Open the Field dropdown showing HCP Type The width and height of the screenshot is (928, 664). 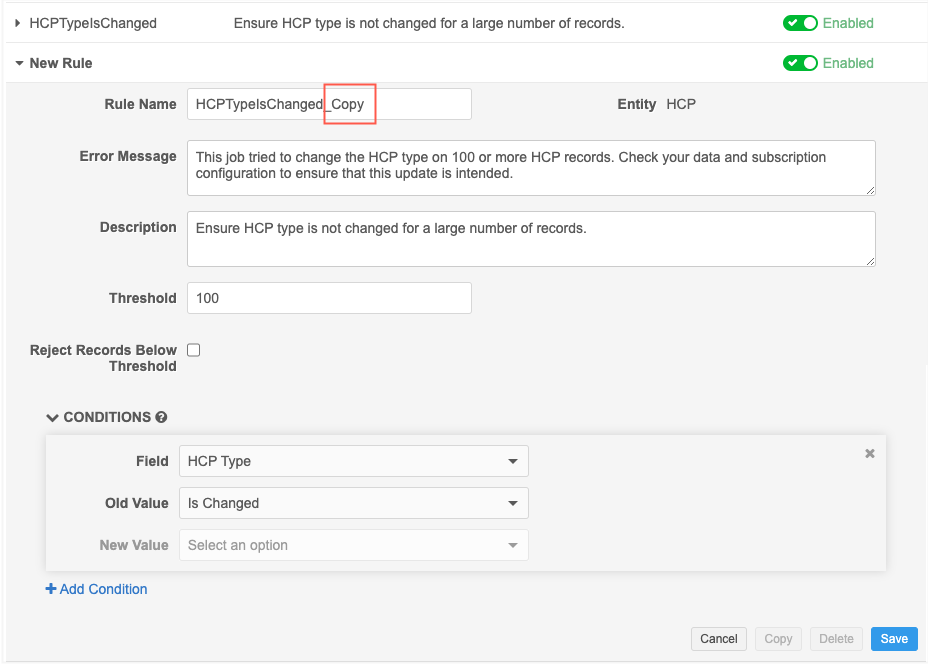coord(354,461)
